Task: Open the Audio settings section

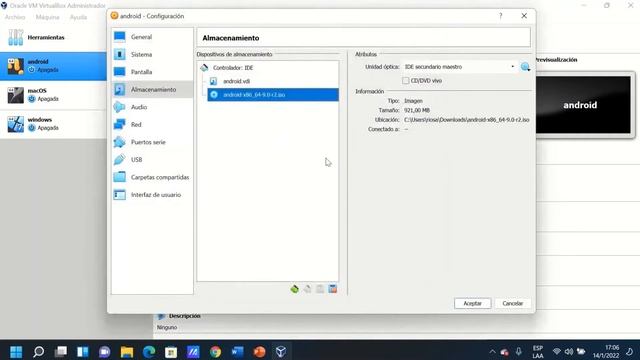Action: point(152,107)
